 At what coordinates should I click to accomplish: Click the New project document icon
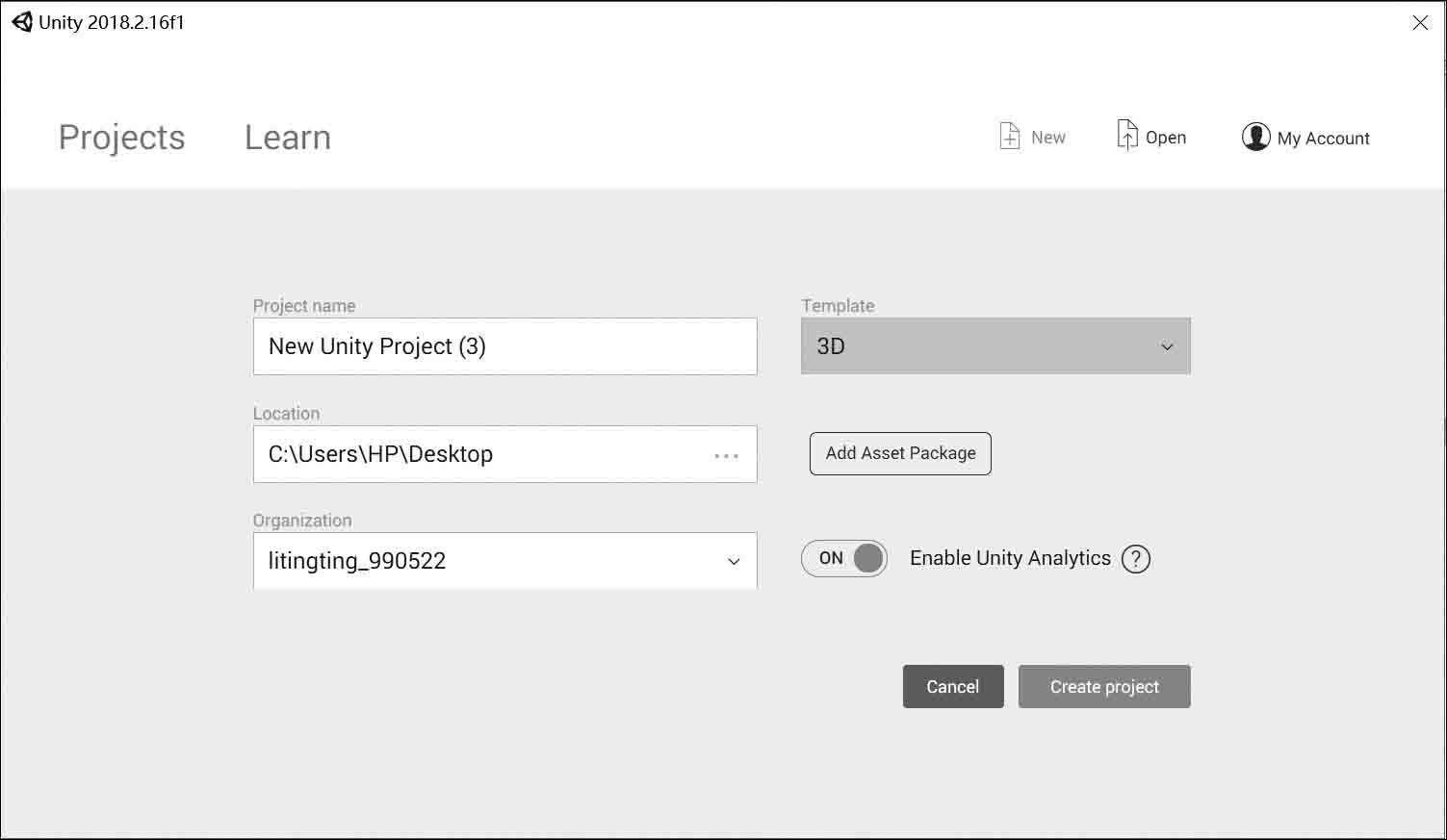[1009, 137]
